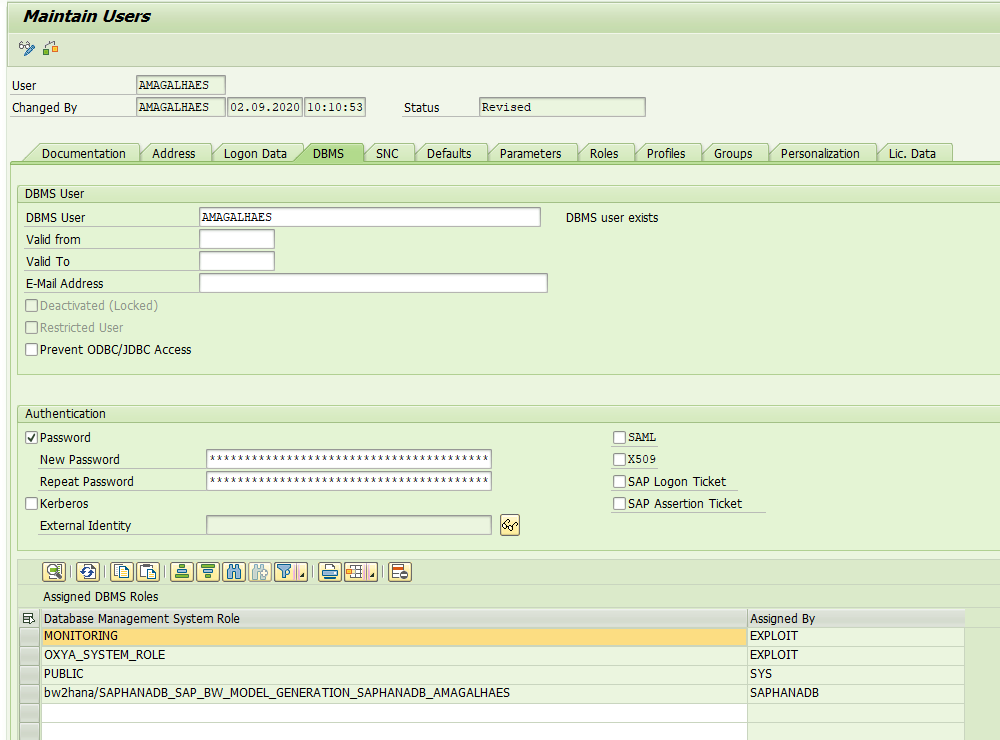Click the glasses button beside External Identity
The width and height of the screenshot is (1000, 740).
(510, 525)
